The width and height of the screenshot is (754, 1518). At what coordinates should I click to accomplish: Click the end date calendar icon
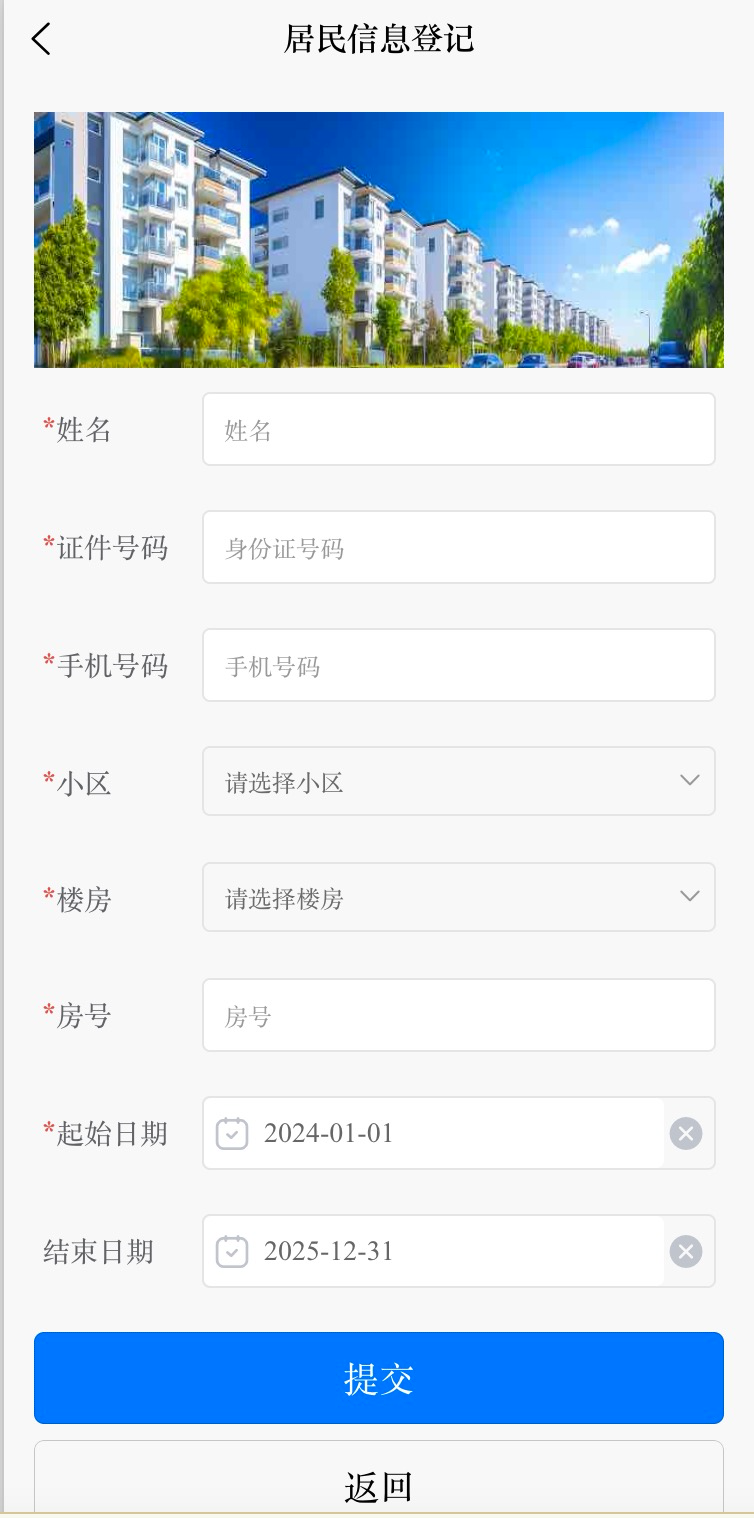(x=232, y=1252)
